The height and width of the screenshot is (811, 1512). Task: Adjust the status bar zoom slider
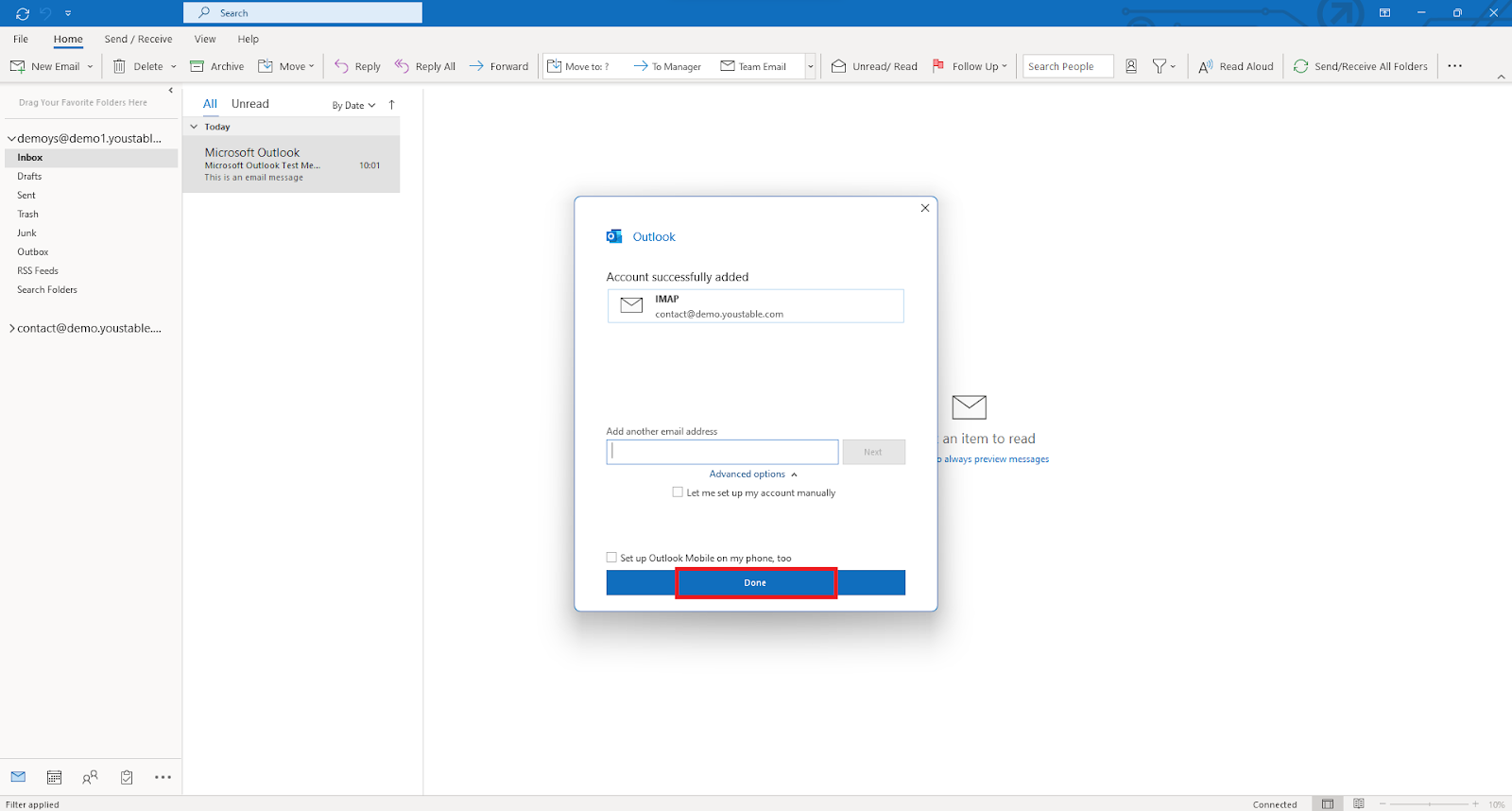pyautogui.click(x=1429, y=804)
